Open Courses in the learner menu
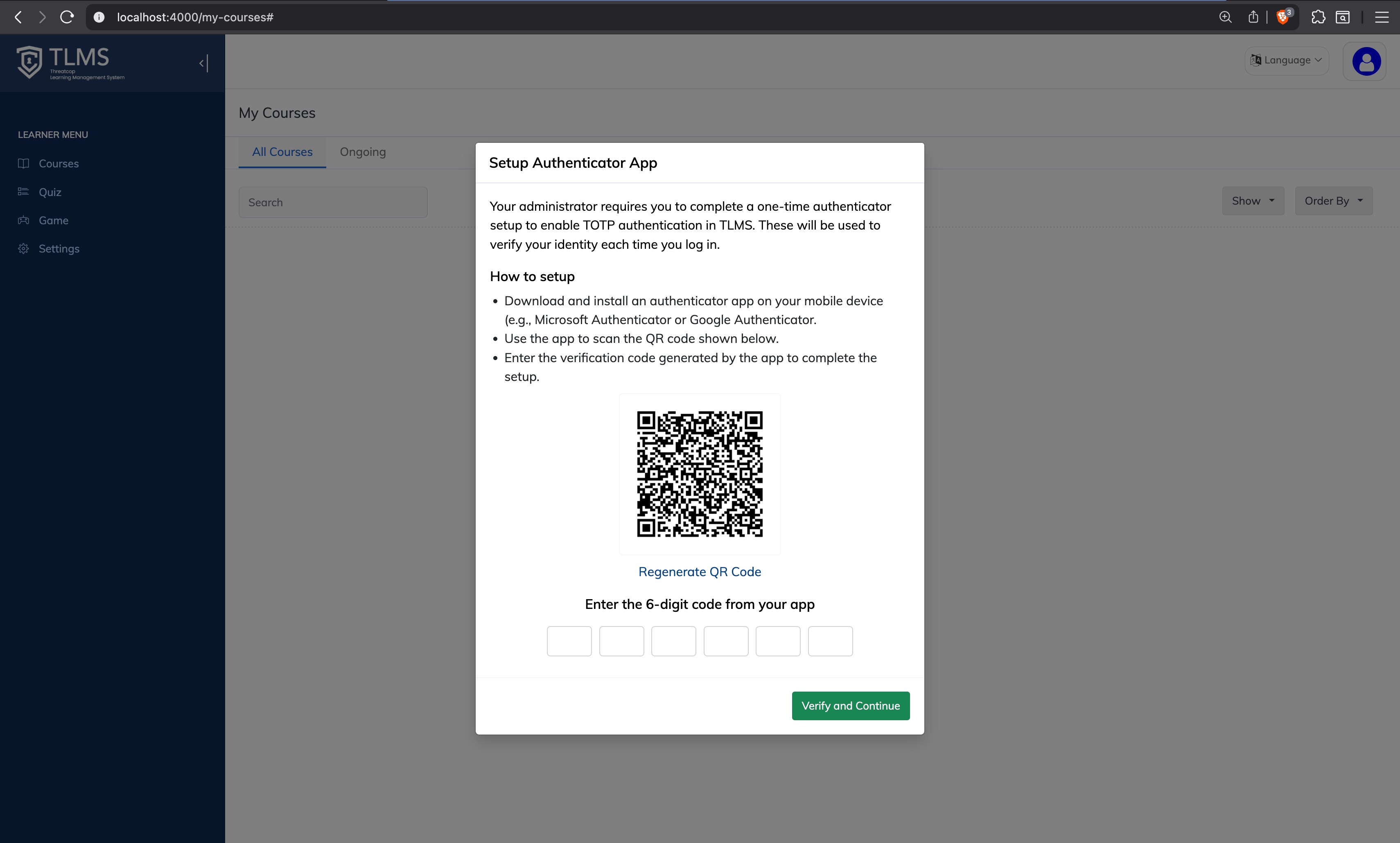 [x=59, y=164]
